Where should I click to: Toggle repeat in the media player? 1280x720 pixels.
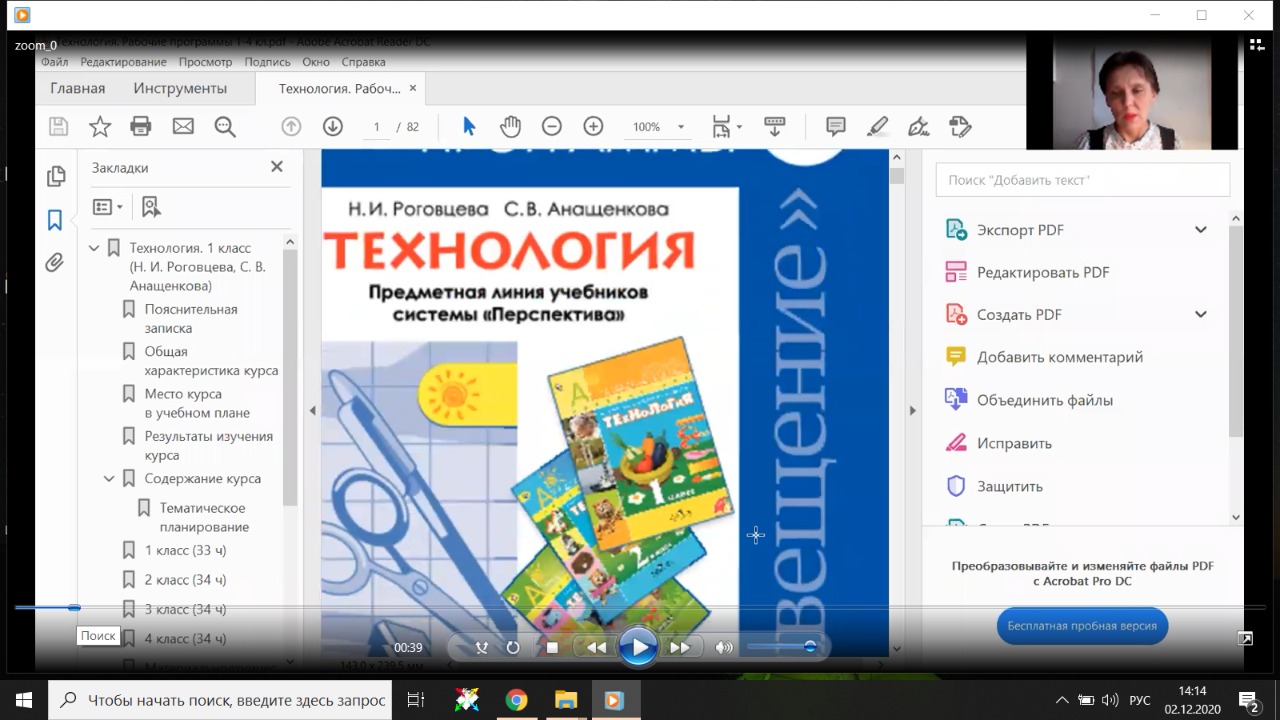[513, 647]
